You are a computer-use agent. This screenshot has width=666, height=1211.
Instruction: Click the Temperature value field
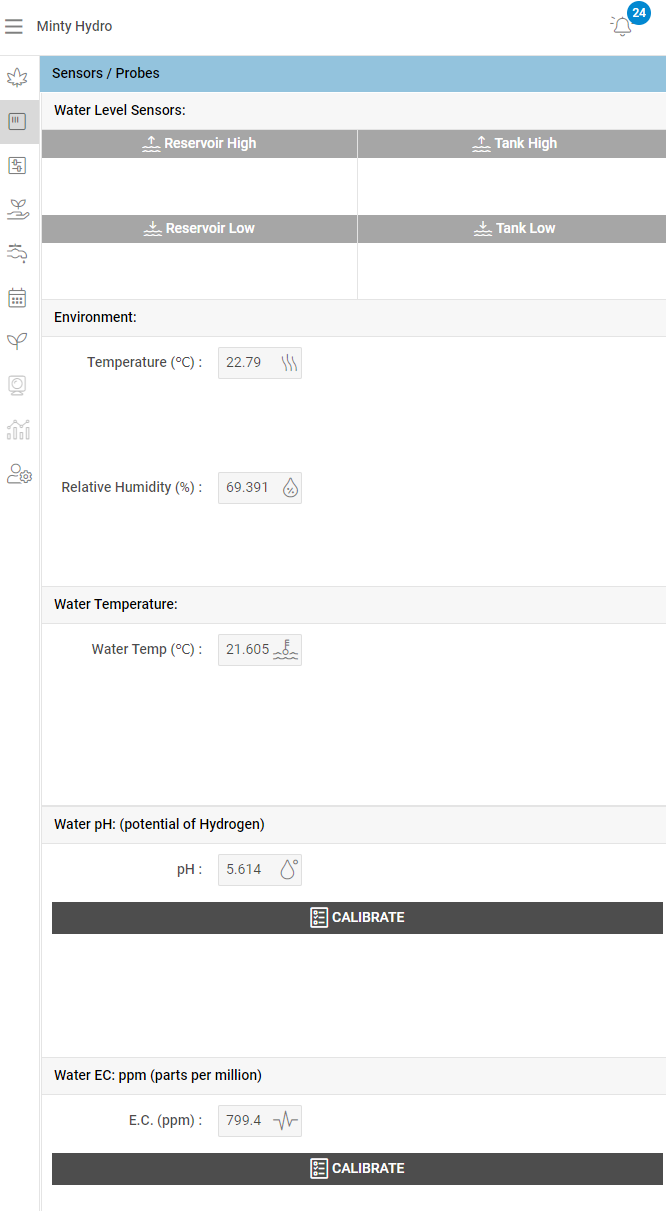(259, 362)
